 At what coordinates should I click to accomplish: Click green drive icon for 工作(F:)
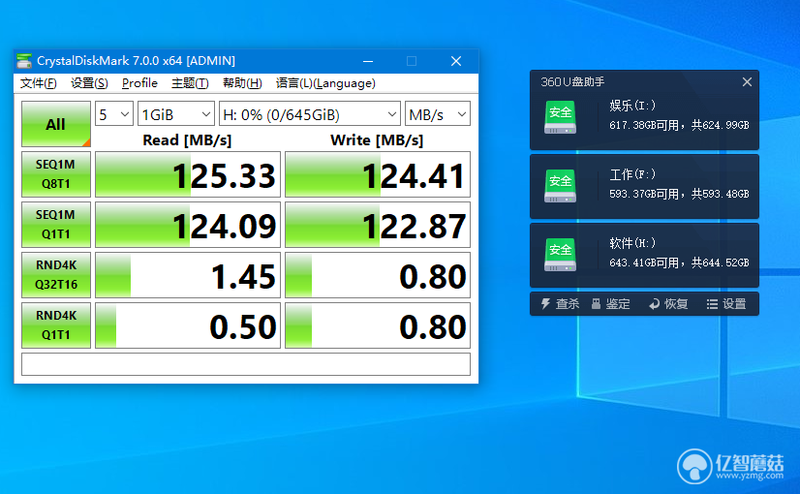point(560,186)
